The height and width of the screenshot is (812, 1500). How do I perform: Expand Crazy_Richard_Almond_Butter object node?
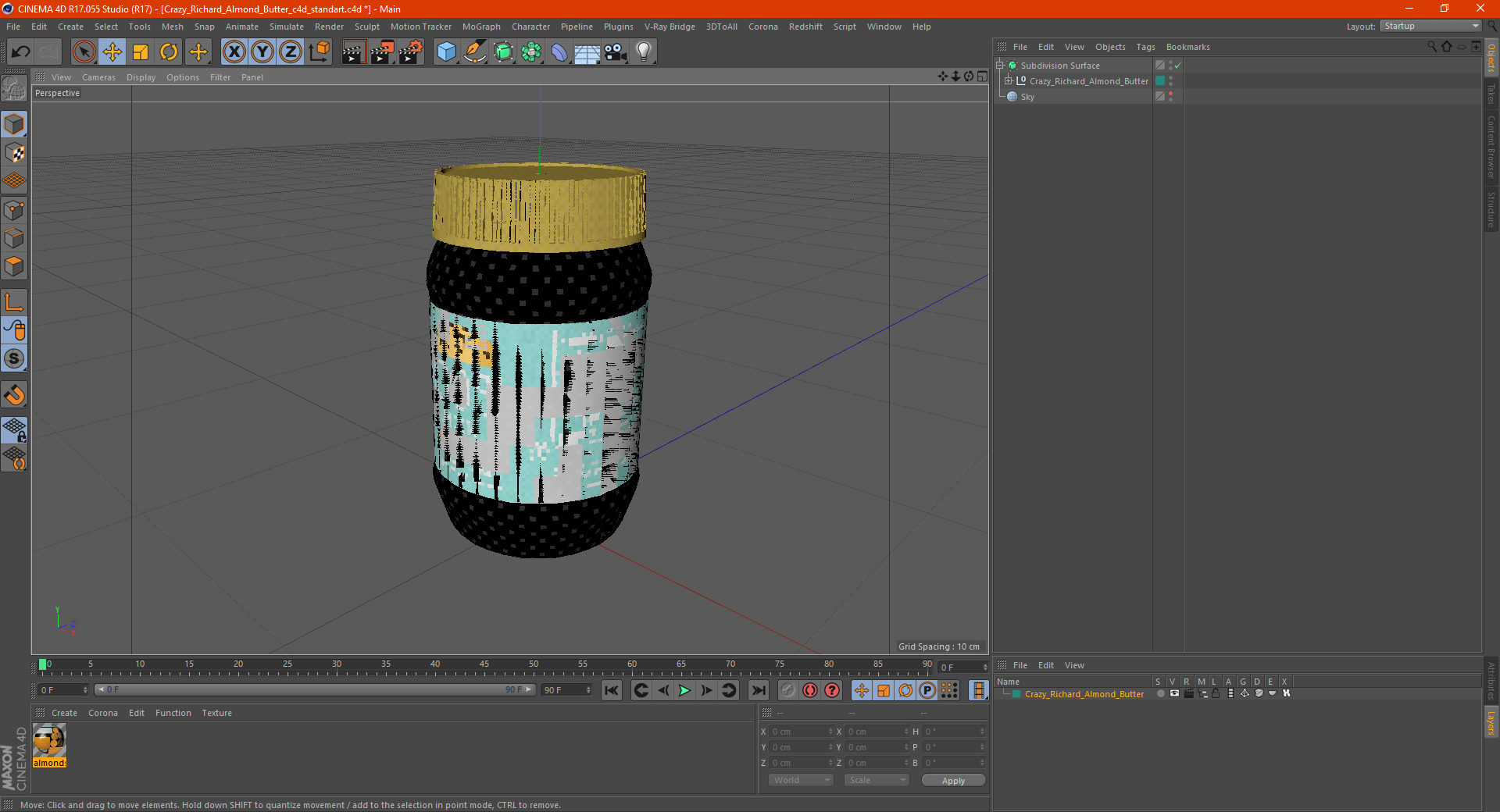coord(1009,81)
